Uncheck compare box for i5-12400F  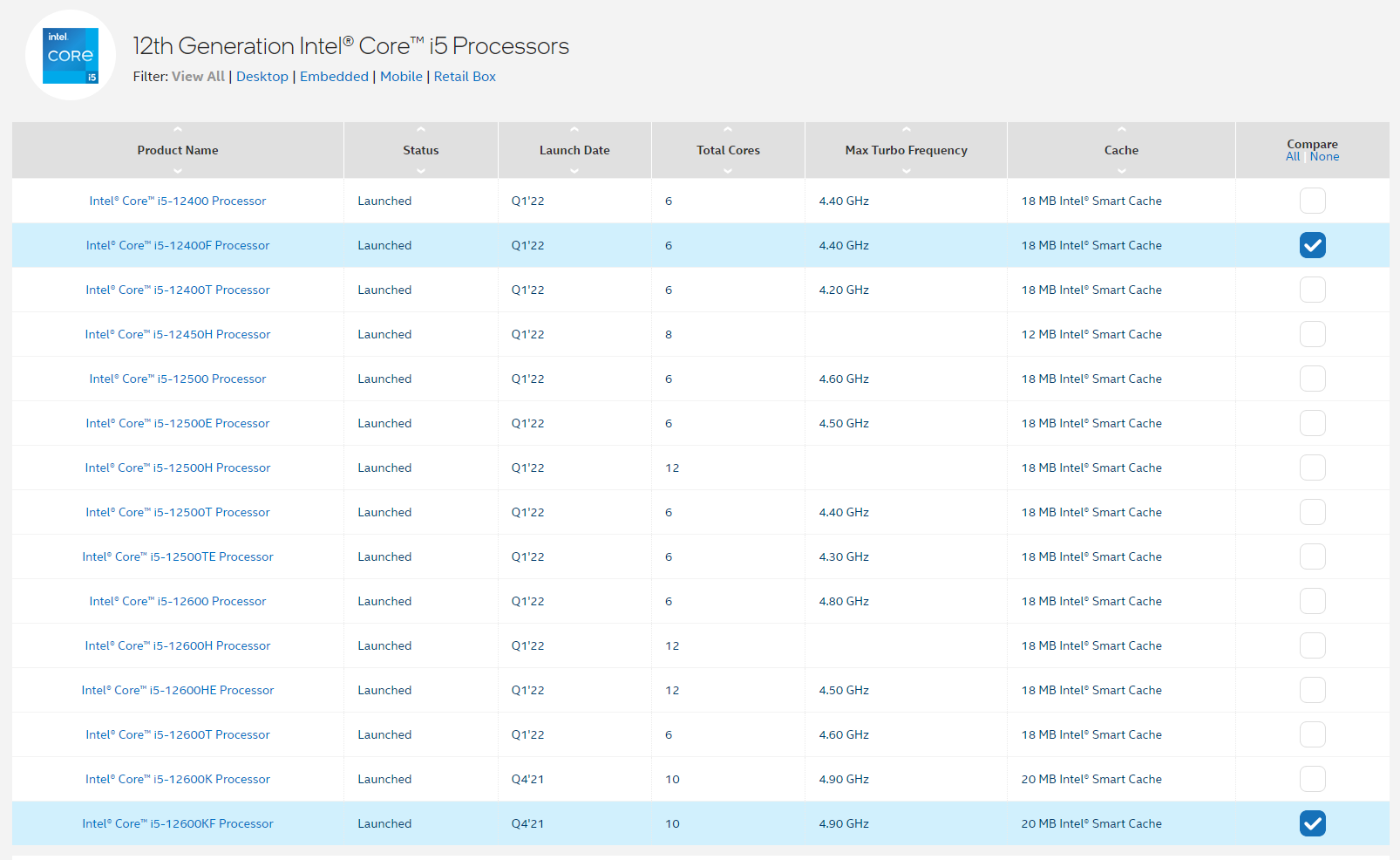click(x=1312, y=245)
